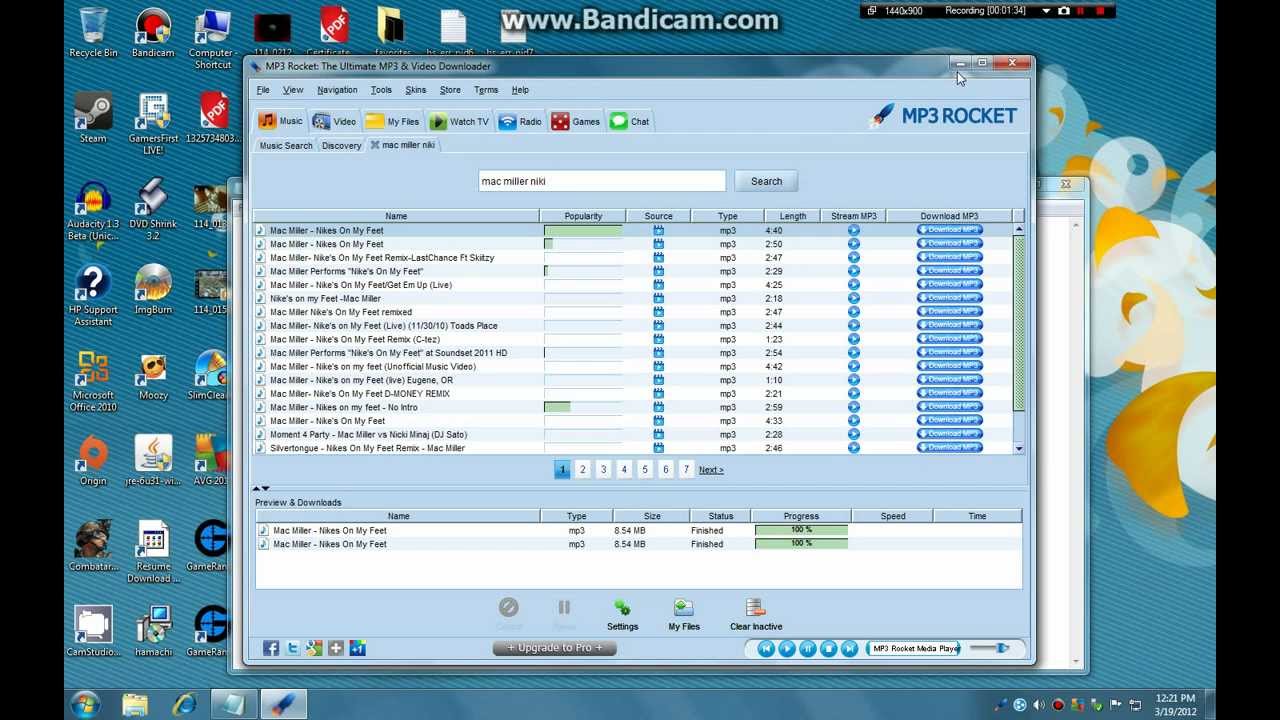Open the Games section
1280x720 pixels.
(575, 121)
